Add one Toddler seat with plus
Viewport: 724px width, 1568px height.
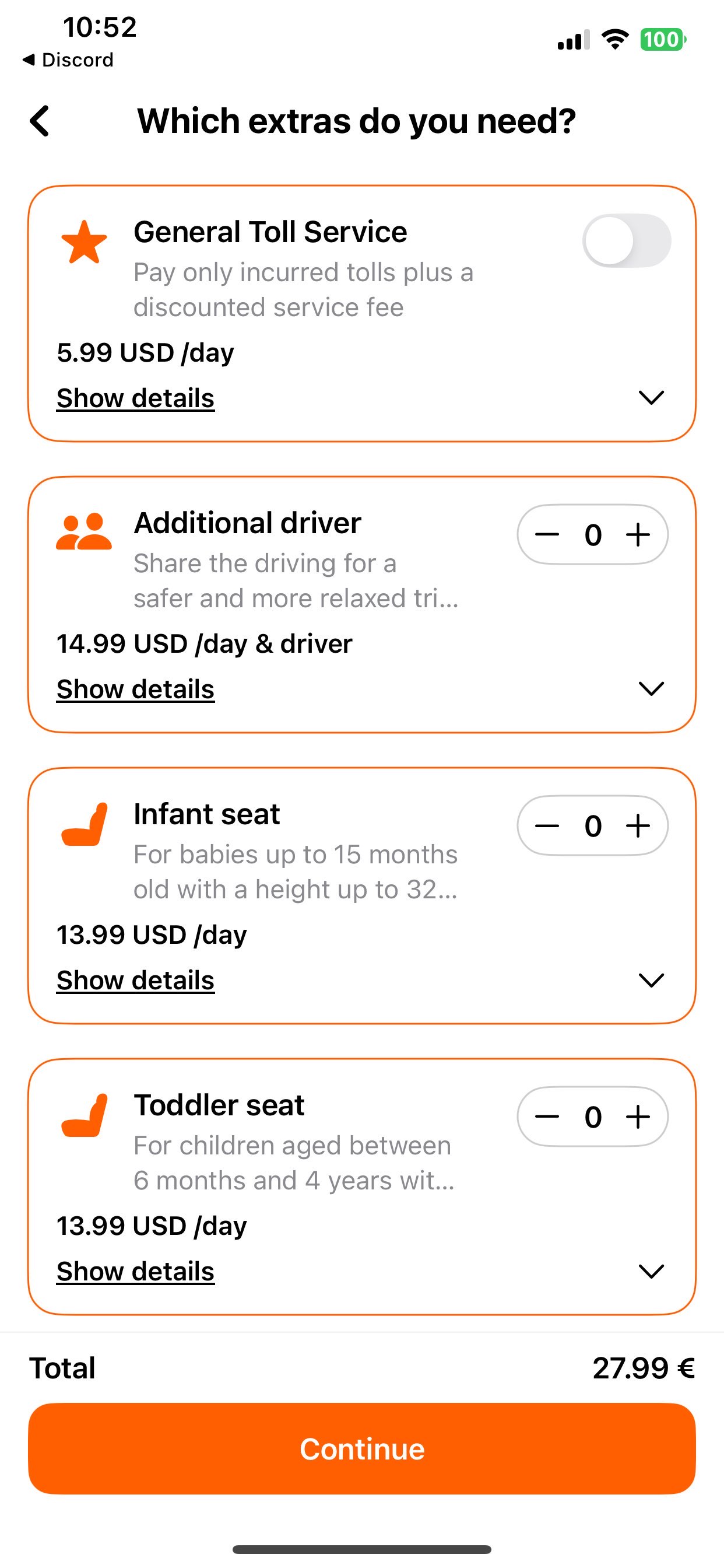638,1117
